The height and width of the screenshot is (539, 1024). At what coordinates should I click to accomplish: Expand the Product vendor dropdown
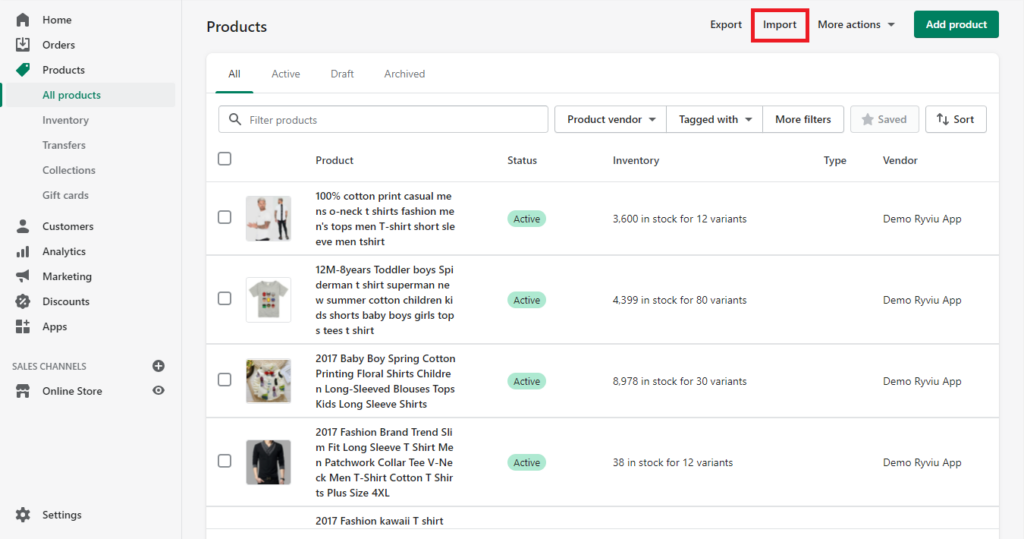610,120
